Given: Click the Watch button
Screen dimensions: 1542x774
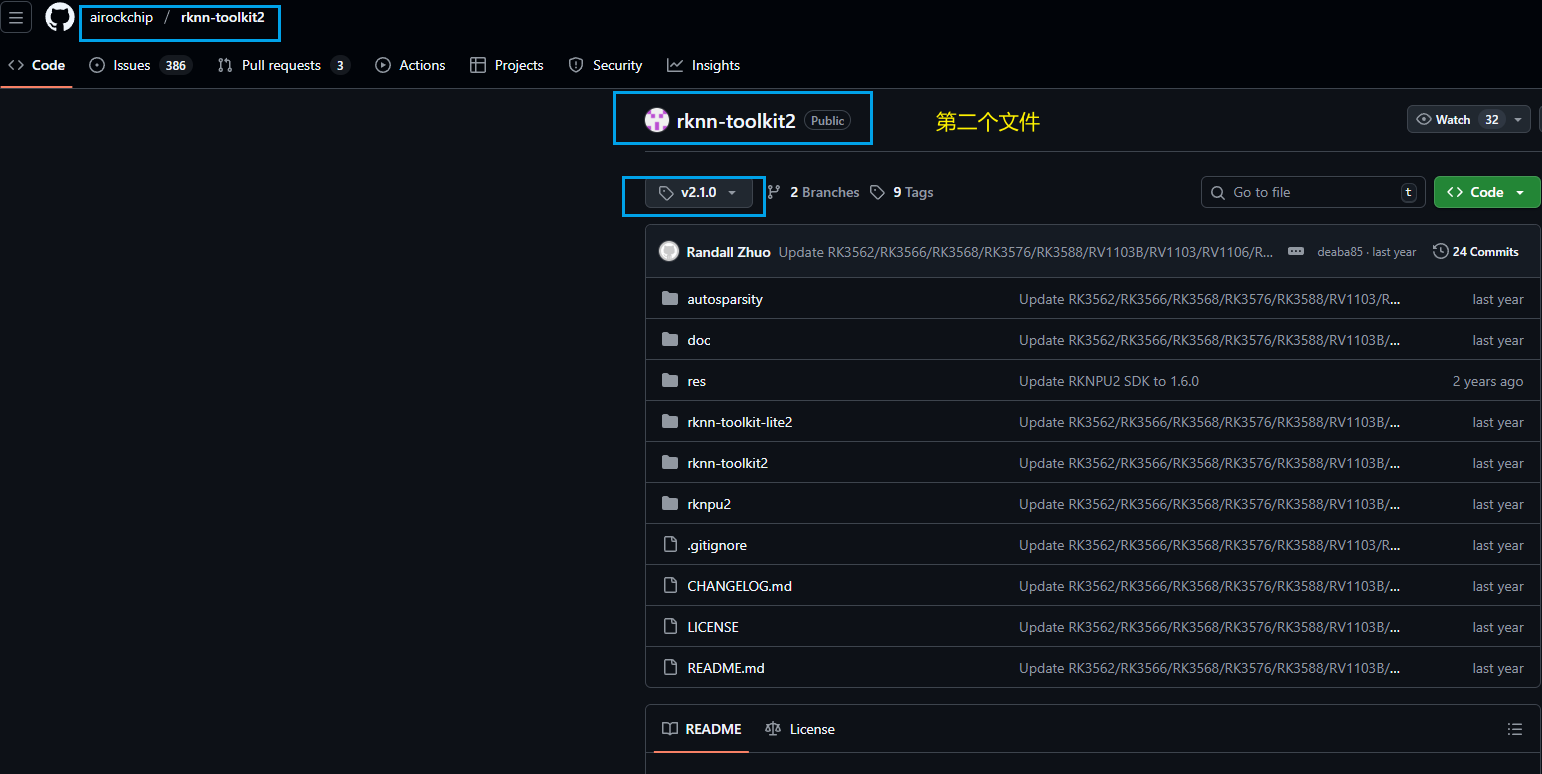Looking at the screenshot, I should pos(1456,119).
